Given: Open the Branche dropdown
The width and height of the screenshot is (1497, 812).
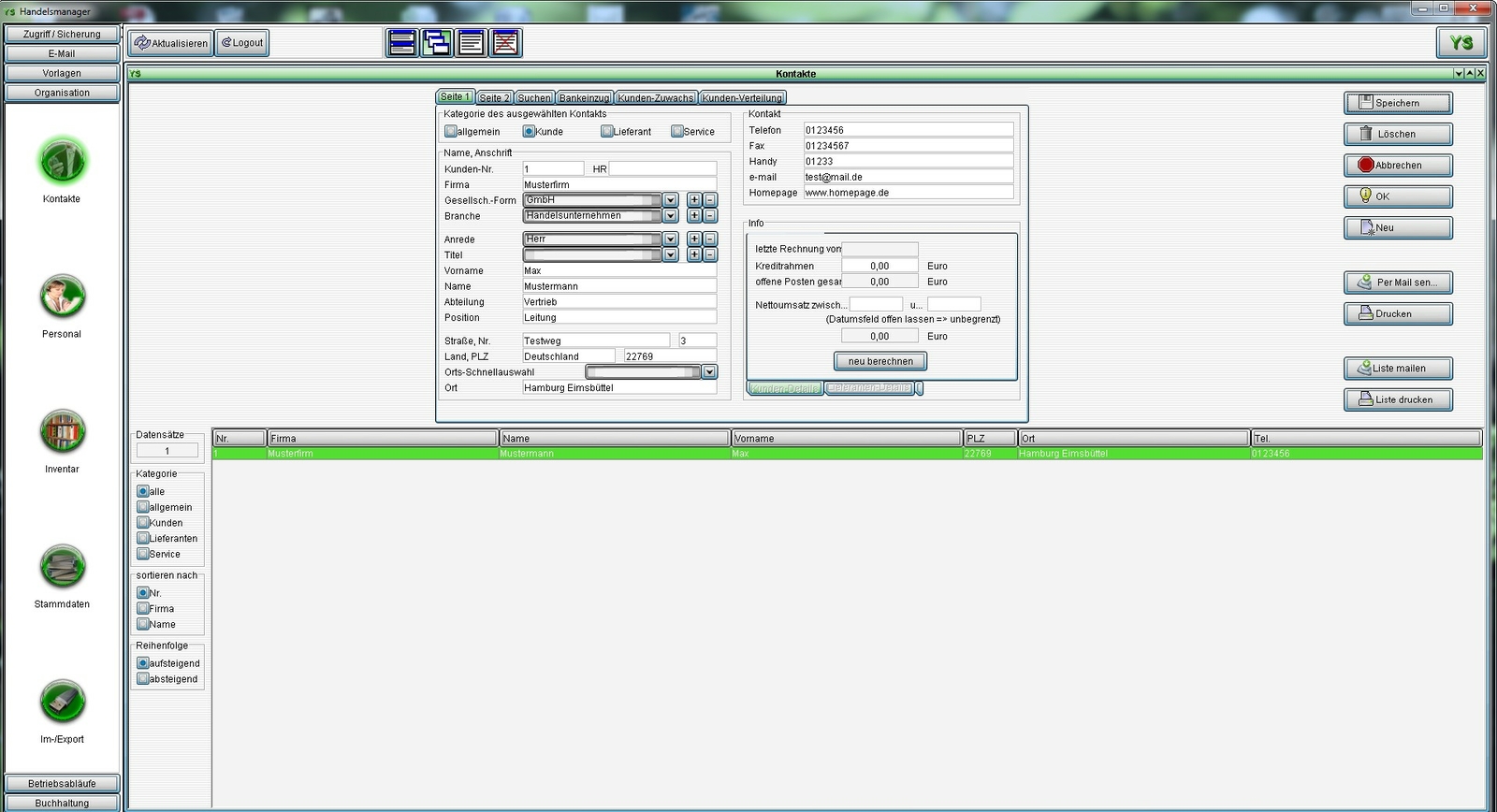Looking at the screenshot, I should pos(670,216).
